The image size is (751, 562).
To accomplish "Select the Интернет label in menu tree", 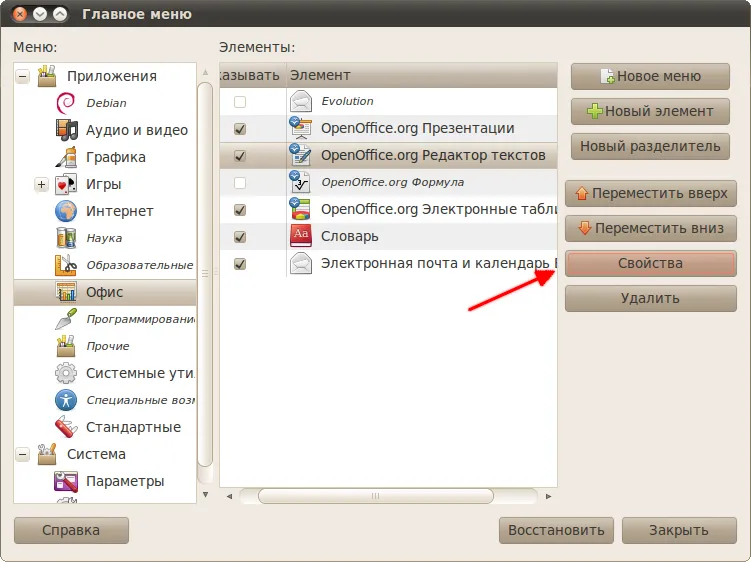I will (120, 211).
